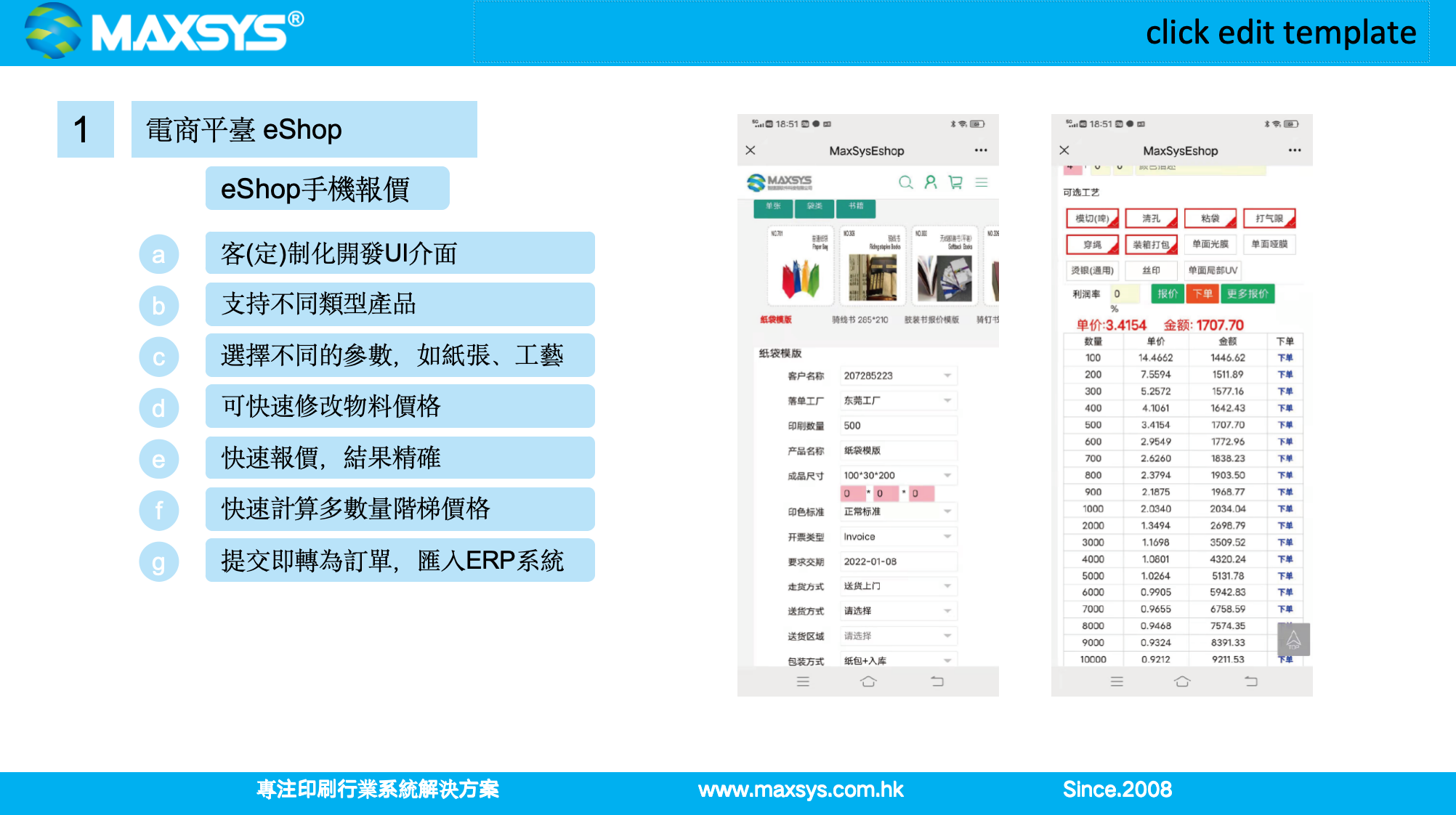Tap the scroll-to-top arrow over the price table
This screenshot has width=1456, height=815.
(1293, 640)
